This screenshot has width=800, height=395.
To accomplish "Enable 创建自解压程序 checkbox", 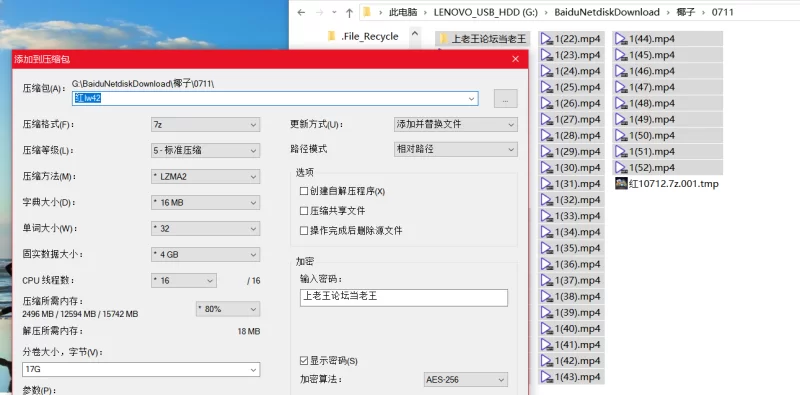I will click(x=304, y=191).
